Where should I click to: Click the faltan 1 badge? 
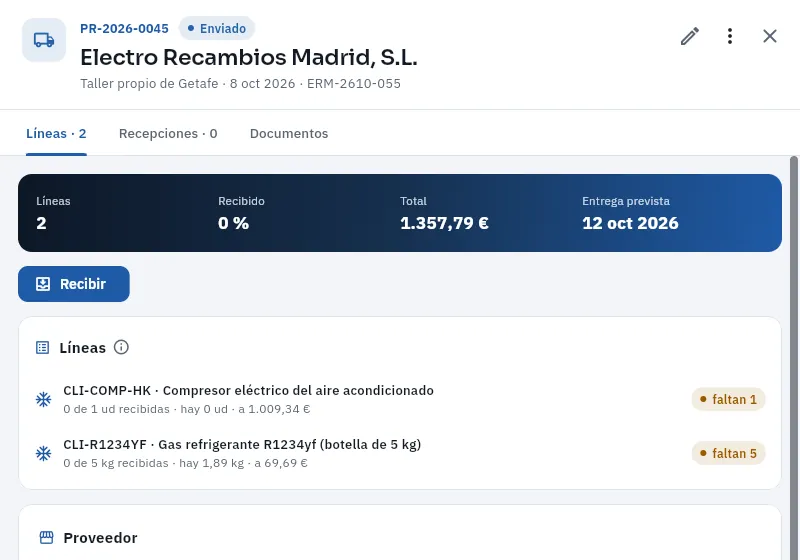point(728,399)
